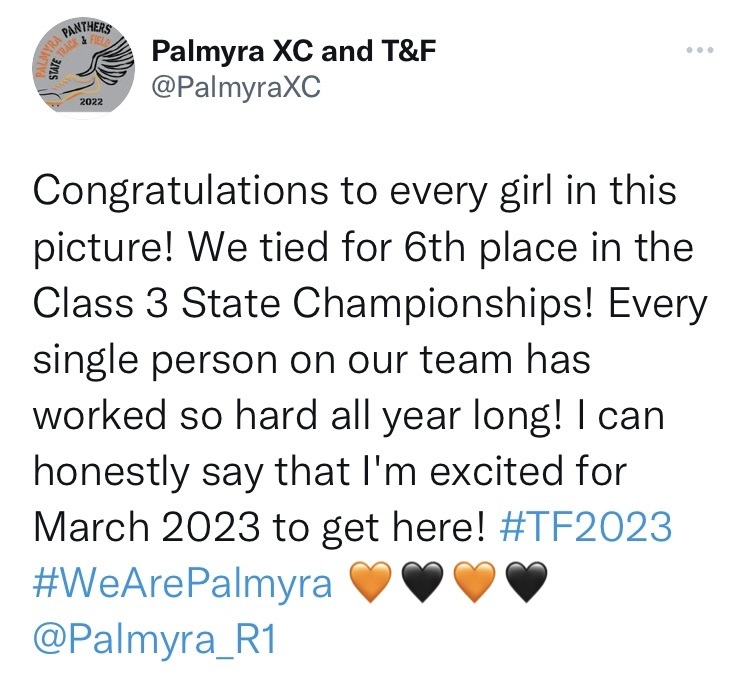Click the first black heart emoji
This screenshot has height=676, width=730.
click(x=423, y=582)
